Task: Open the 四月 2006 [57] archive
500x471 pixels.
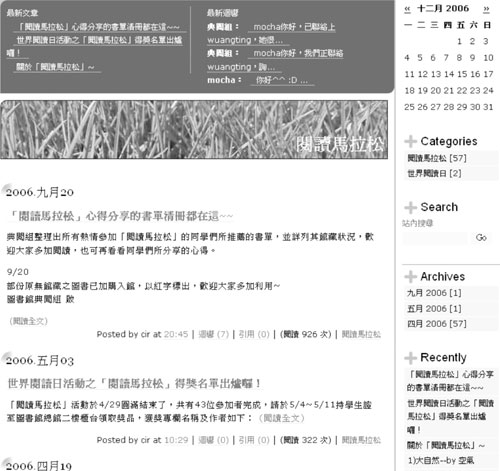Action: pyautogui.click(x=437, y=324)
